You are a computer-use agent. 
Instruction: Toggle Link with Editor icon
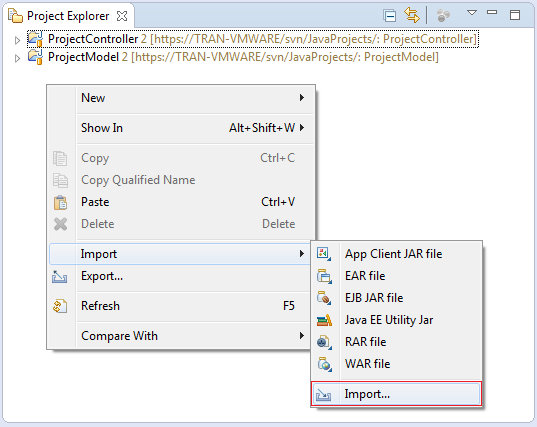point(411,15)
